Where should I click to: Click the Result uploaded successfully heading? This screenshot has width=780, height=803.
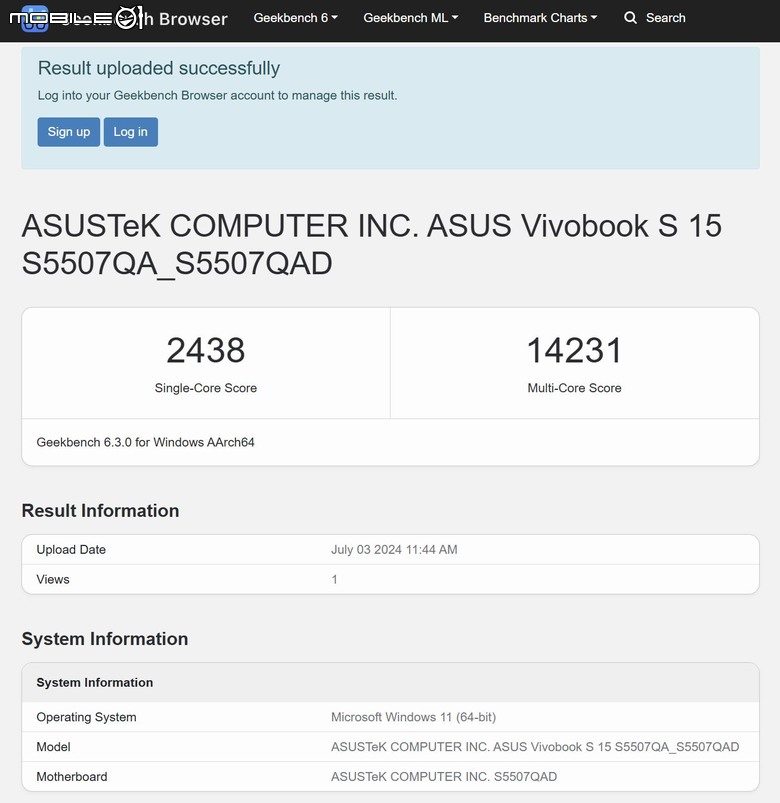coord(159,68)
